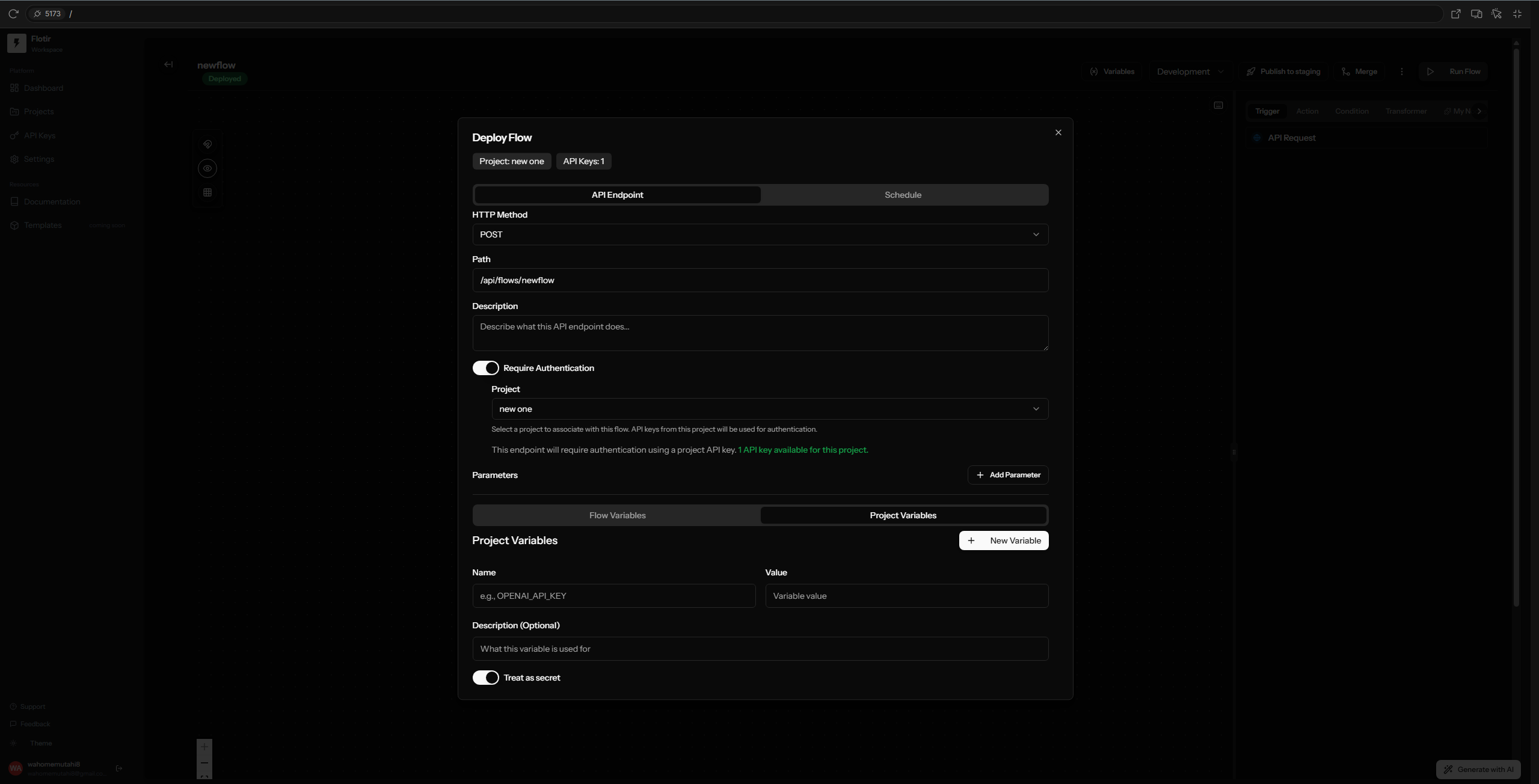The height and width of the screenshot is (784, 1539).
Task: Open the Development environment dropdown
Action: click(x=1190, y=72)
